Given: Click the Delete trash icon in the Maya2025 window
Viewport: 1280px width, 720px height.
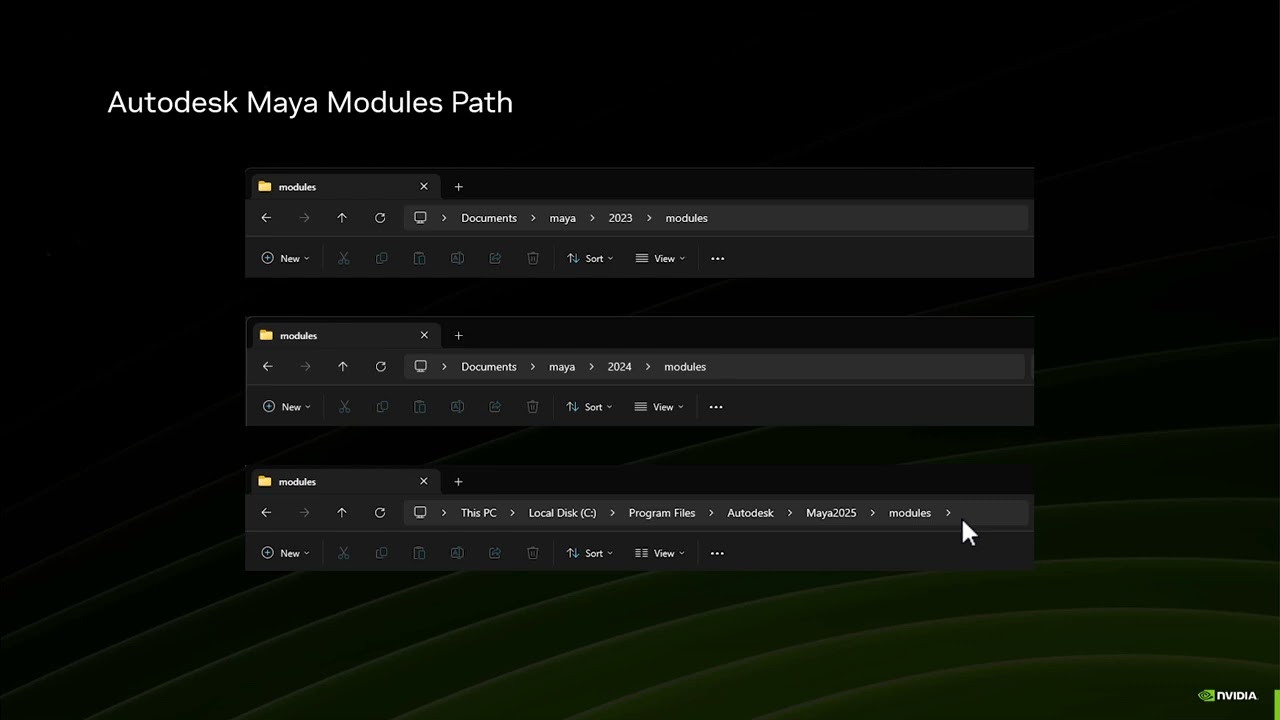Looking at the screenshot, I should pos(533,553).
